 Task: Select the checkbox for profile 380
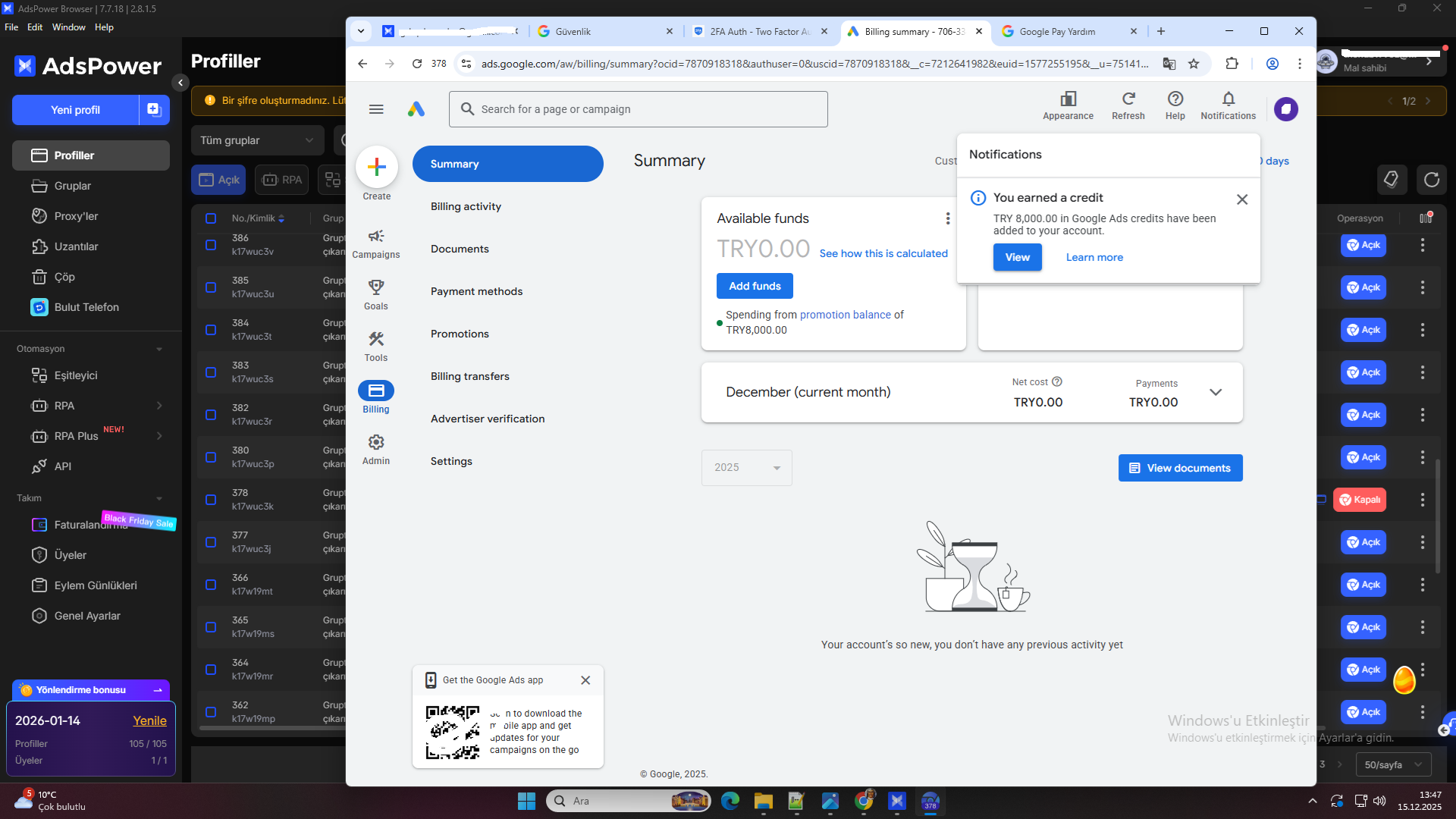(x=211, y=457)
